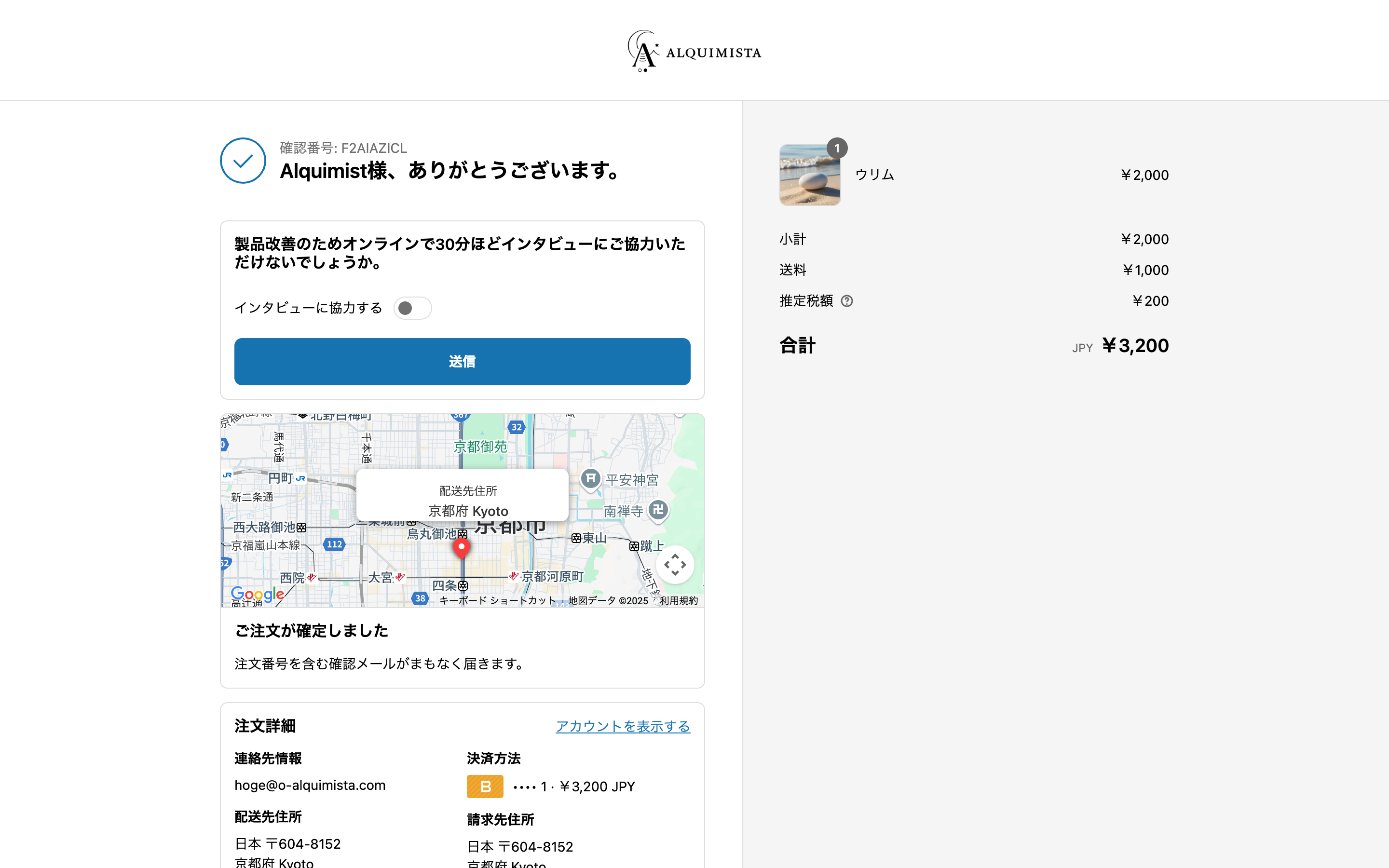Click the 大宮 station icon on map
Image resolution: width=1389 pixels, height=868 pixels.
click(400, 578)
